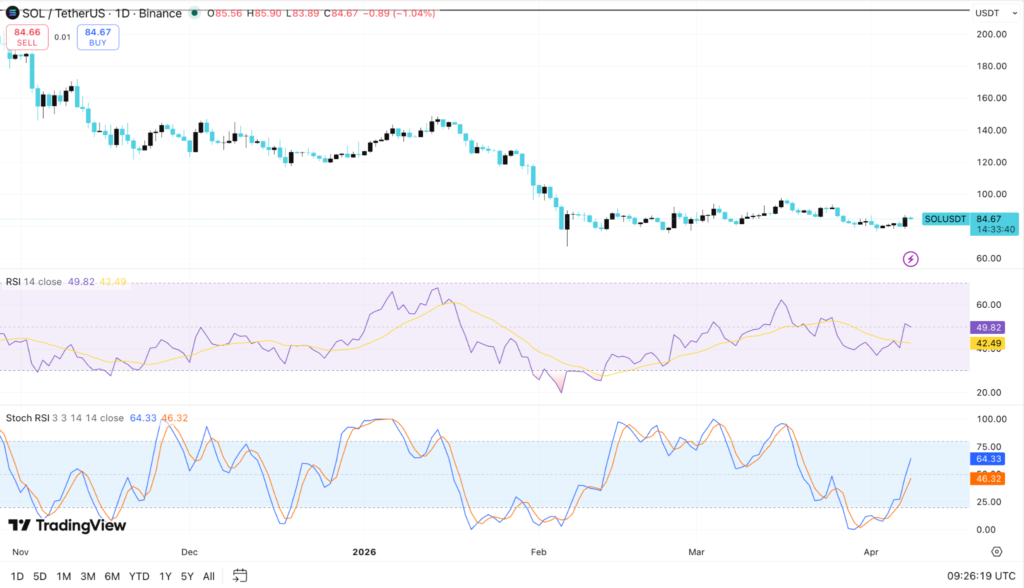Switch to the YTD range
Screen dimensions: 1024x588
[137, 577]
